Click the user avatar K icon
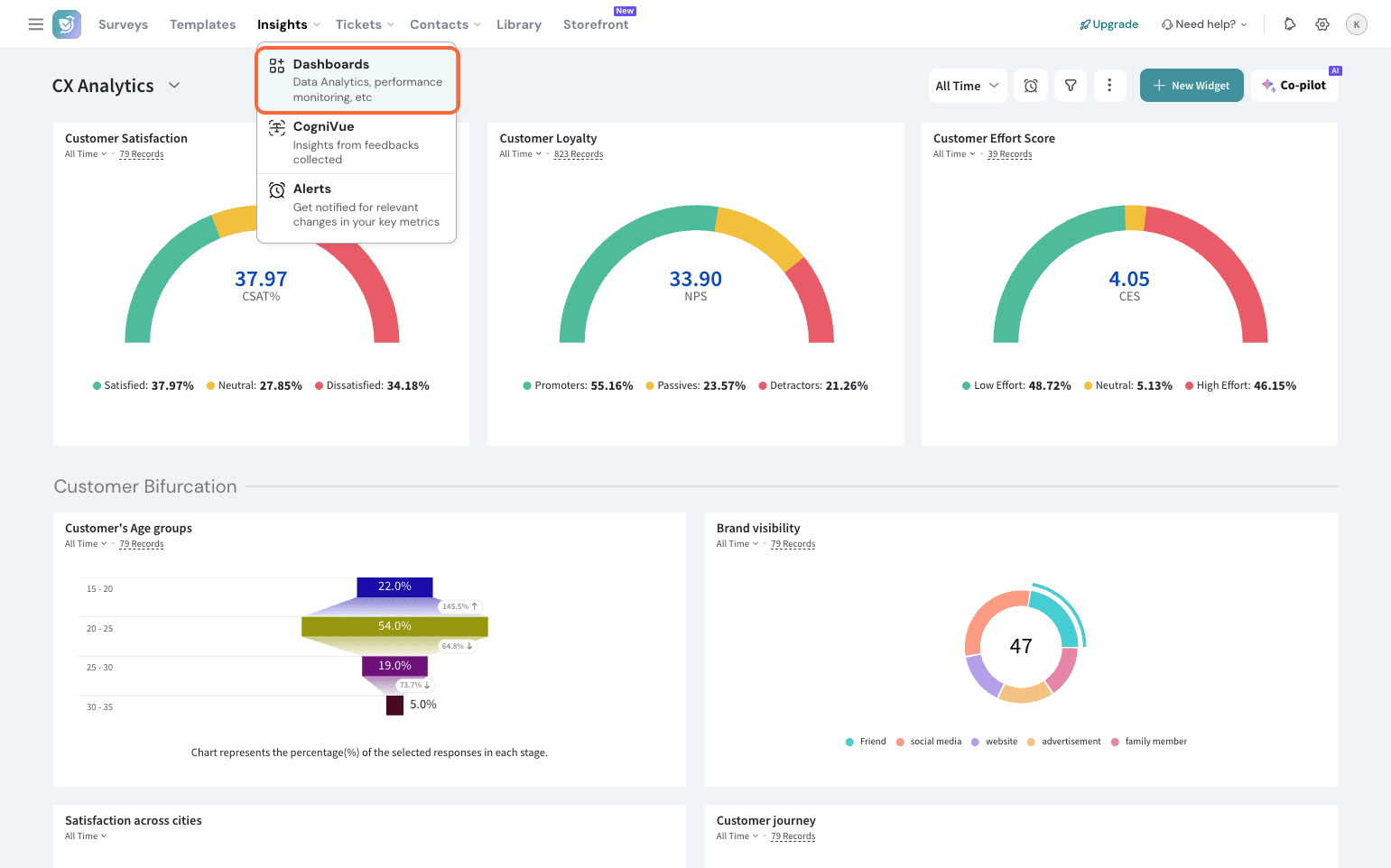Image resolution: width=1391 pixels, height=868 pixels. coord(1356,24)
